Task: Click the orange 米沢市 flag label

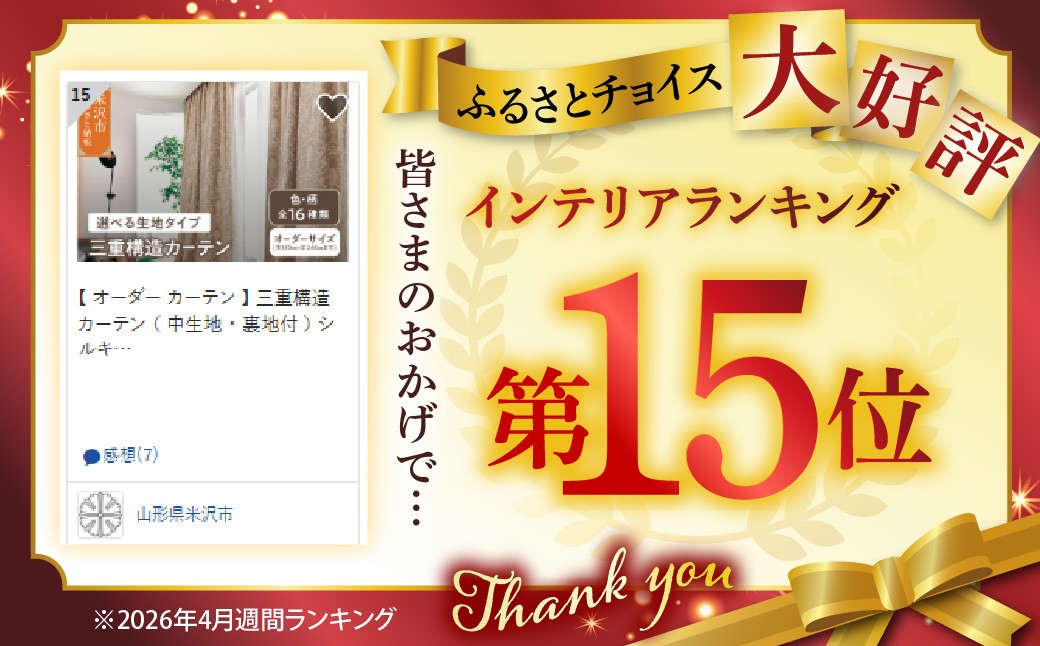Action: (94, 120)
